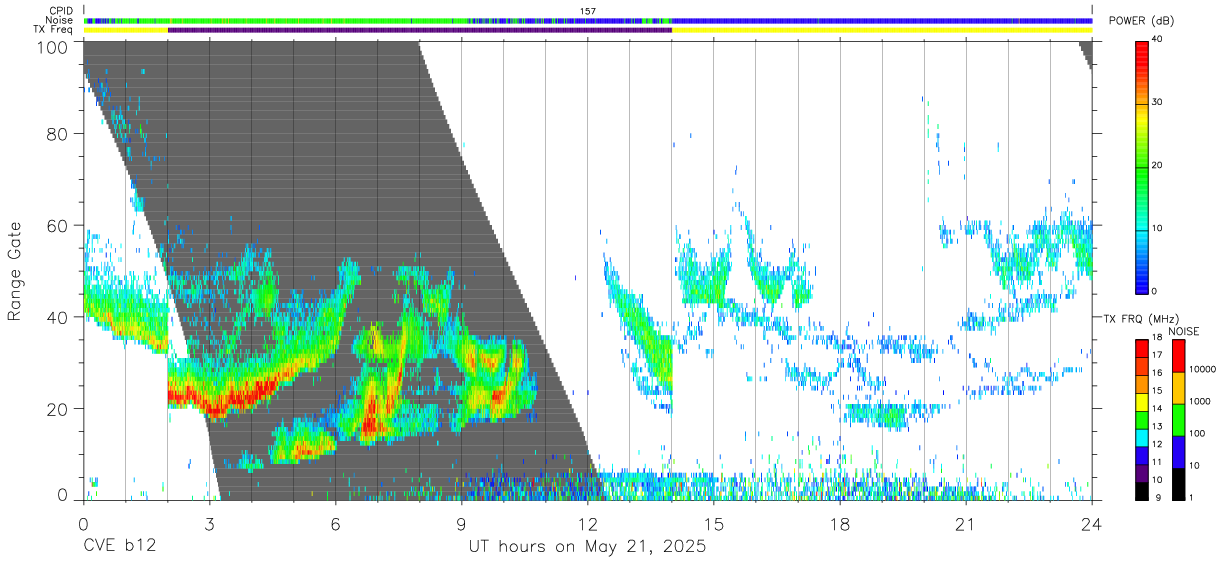Select the cyan 12 MHz swatch in the TX FRQ legend
Screen dimensions: 1228x567
point(1142,438)
